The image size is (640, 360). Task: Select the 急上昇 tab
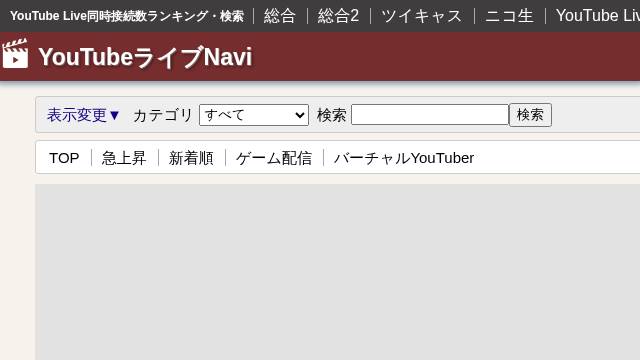click(124, 158)
